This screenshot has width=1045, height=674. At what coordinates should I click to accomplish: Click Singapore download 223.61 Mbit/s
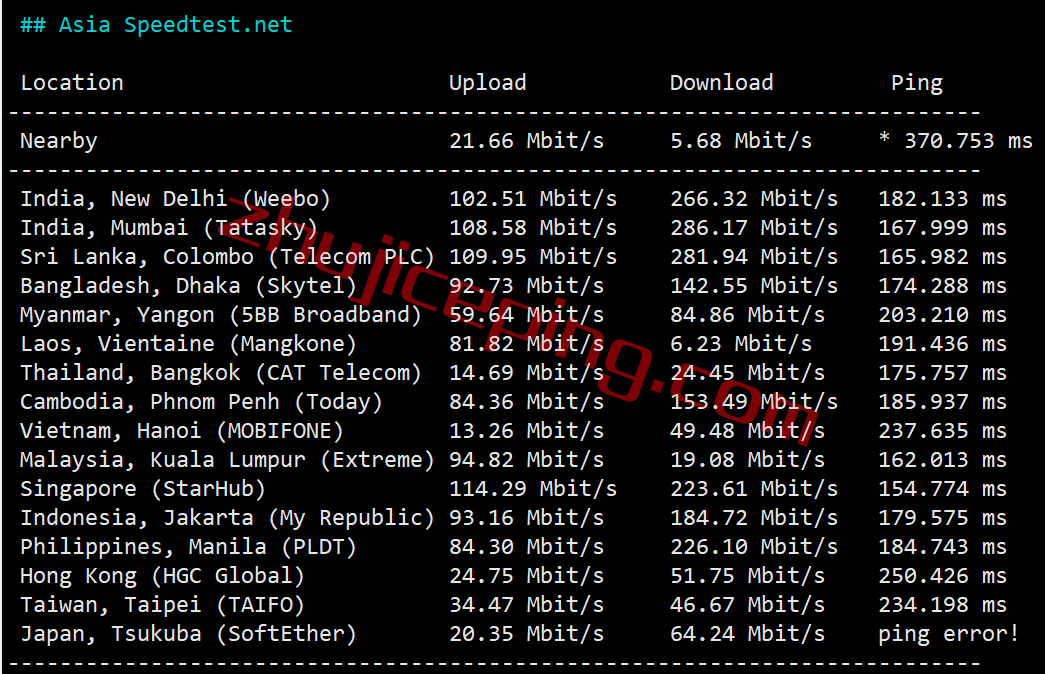754,489
